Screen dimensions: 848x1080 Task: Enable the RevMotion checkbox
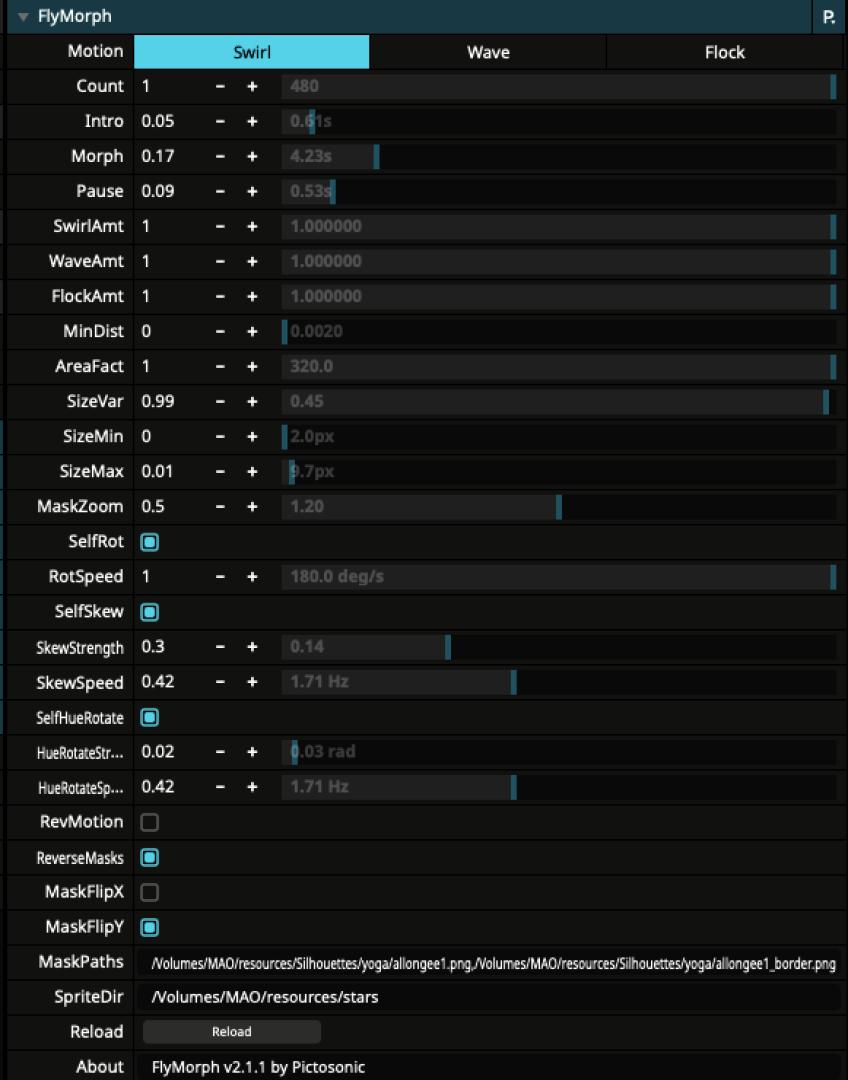click(x=150, y=822)
